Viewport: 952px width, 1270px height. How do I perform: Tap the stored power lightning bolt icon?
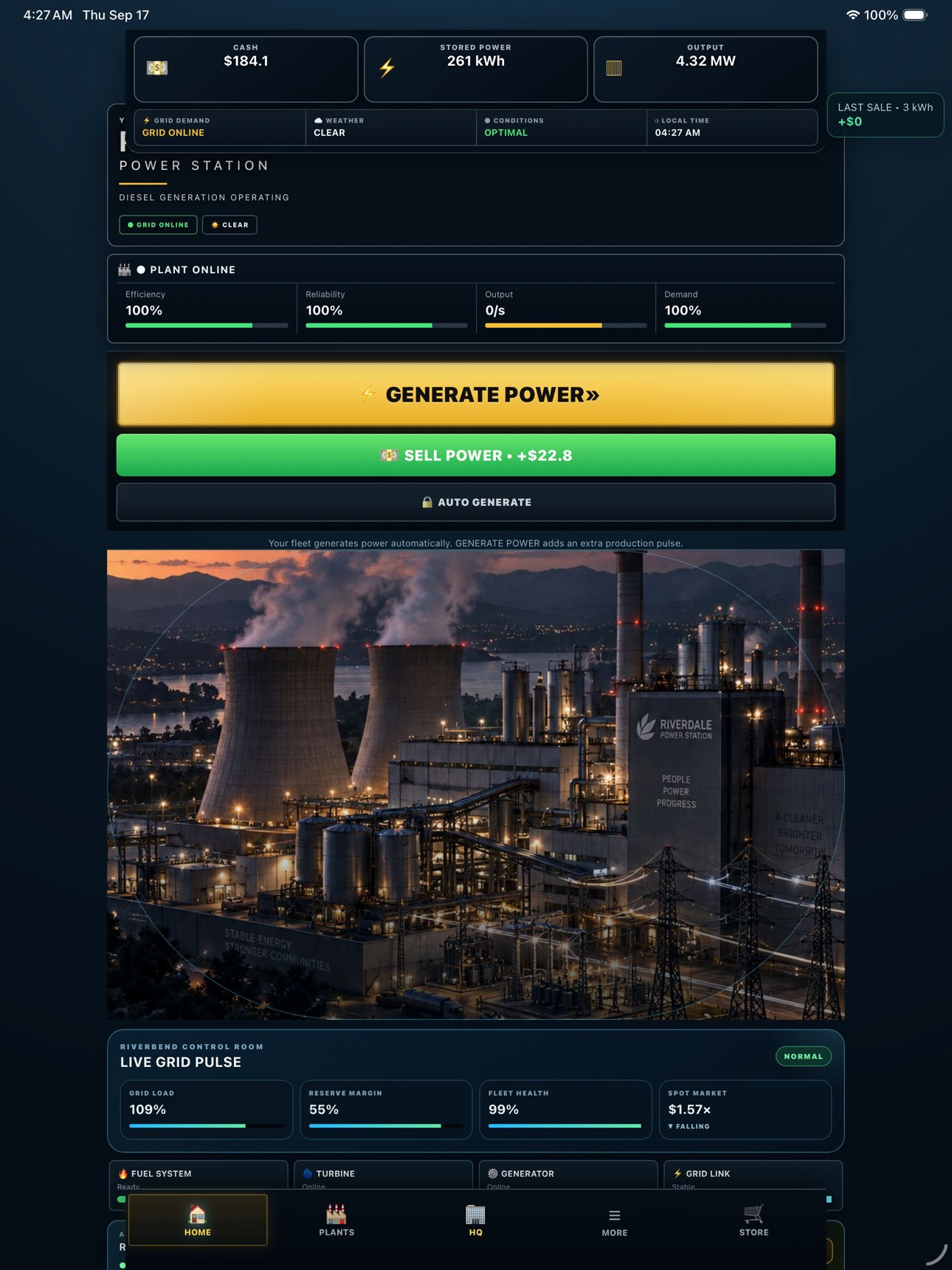click(387, 68)
